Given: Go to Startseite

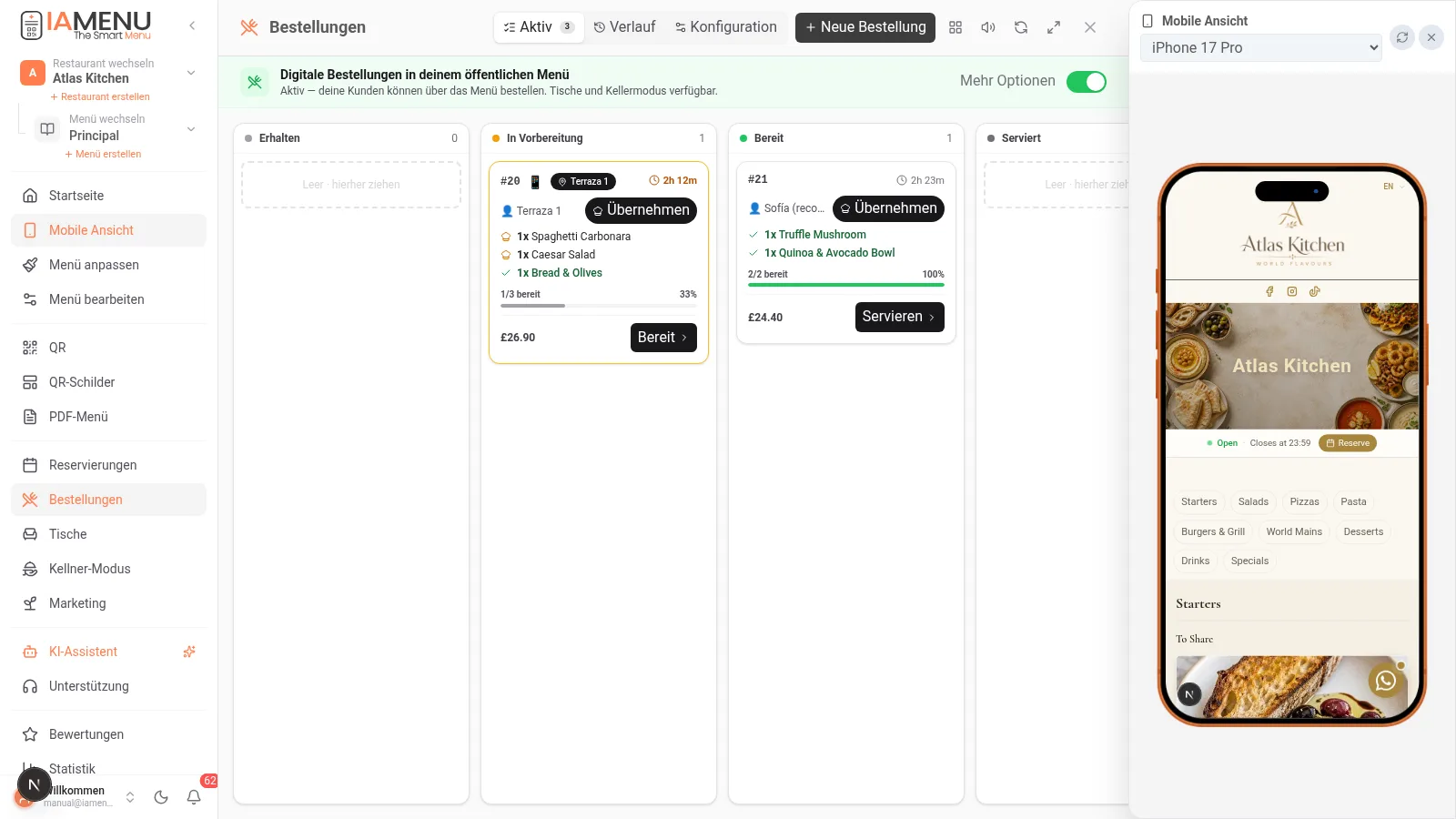Looking at the screenshot, I should pos(109,196).
